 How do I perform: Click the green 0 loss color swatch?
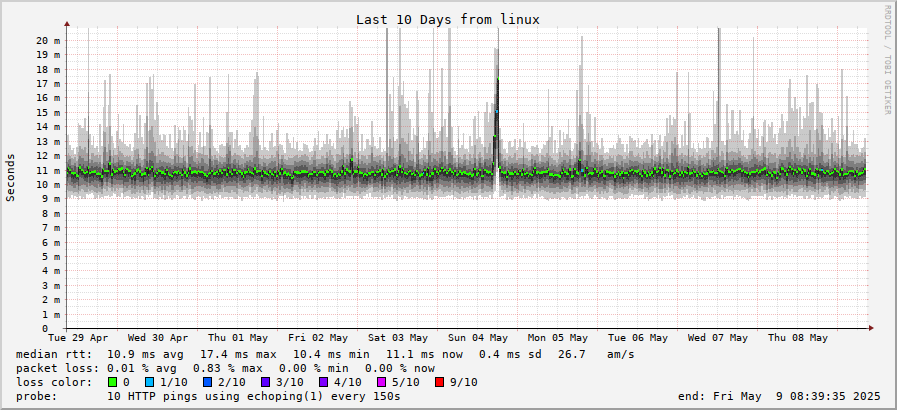[112, 382]
